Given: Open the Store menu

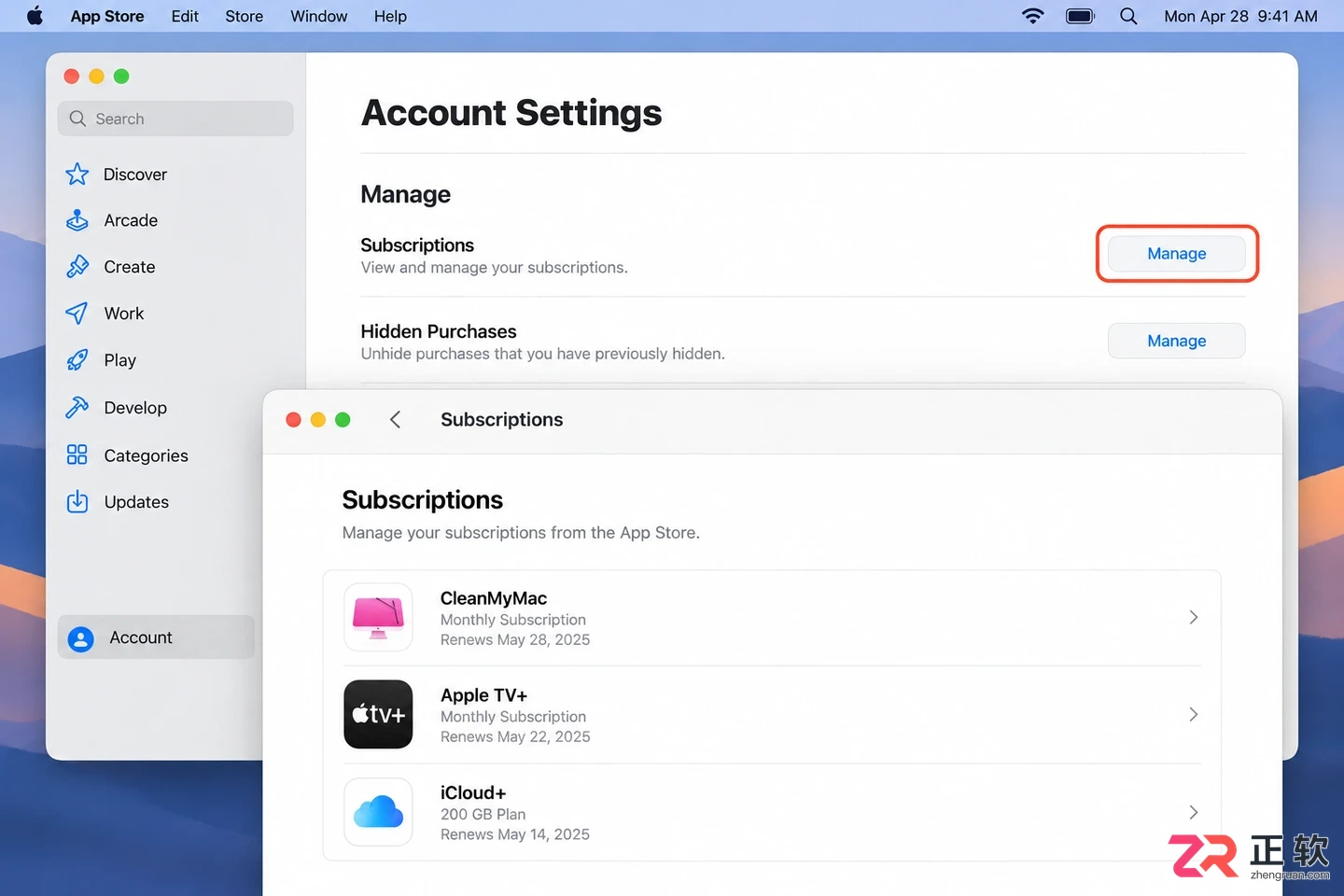Looking at the screenshot, I should (x=244, y=16).
